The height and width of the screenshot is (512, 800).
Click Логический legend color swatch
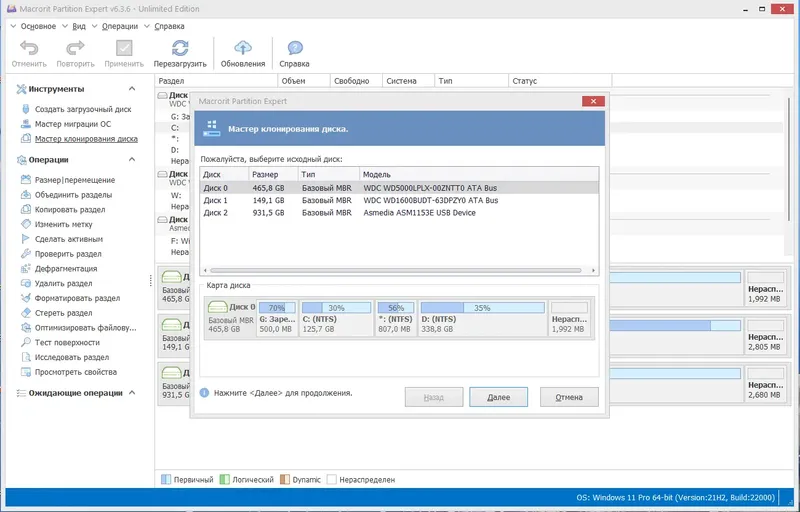[224, 479]
